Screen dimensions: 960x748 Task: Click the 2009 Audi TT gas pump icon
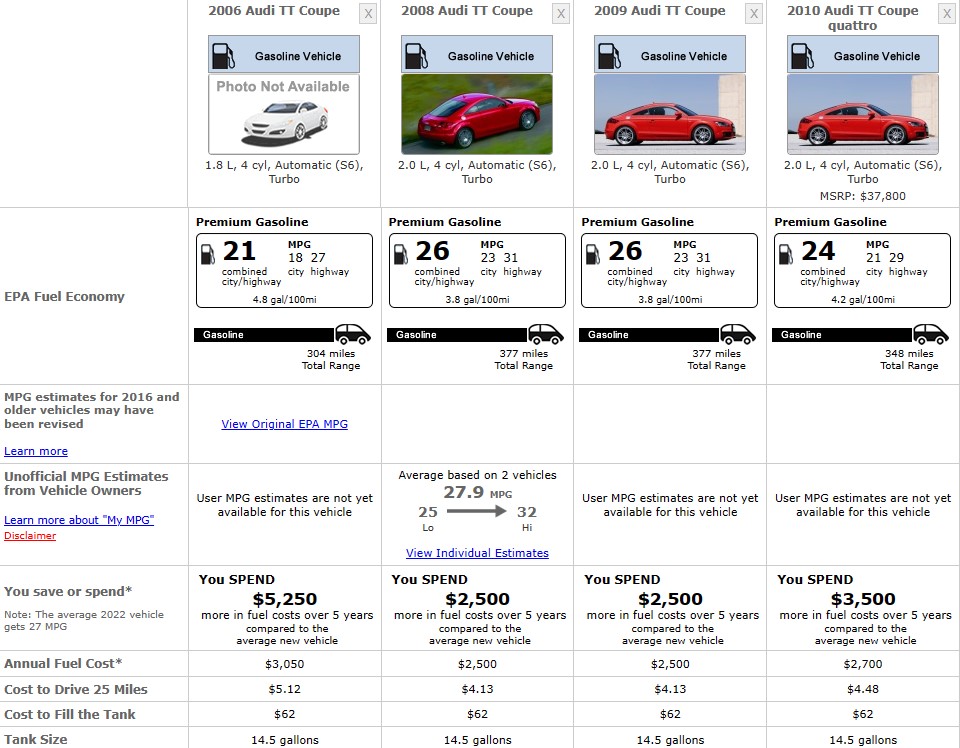click(x=609, y=56)
